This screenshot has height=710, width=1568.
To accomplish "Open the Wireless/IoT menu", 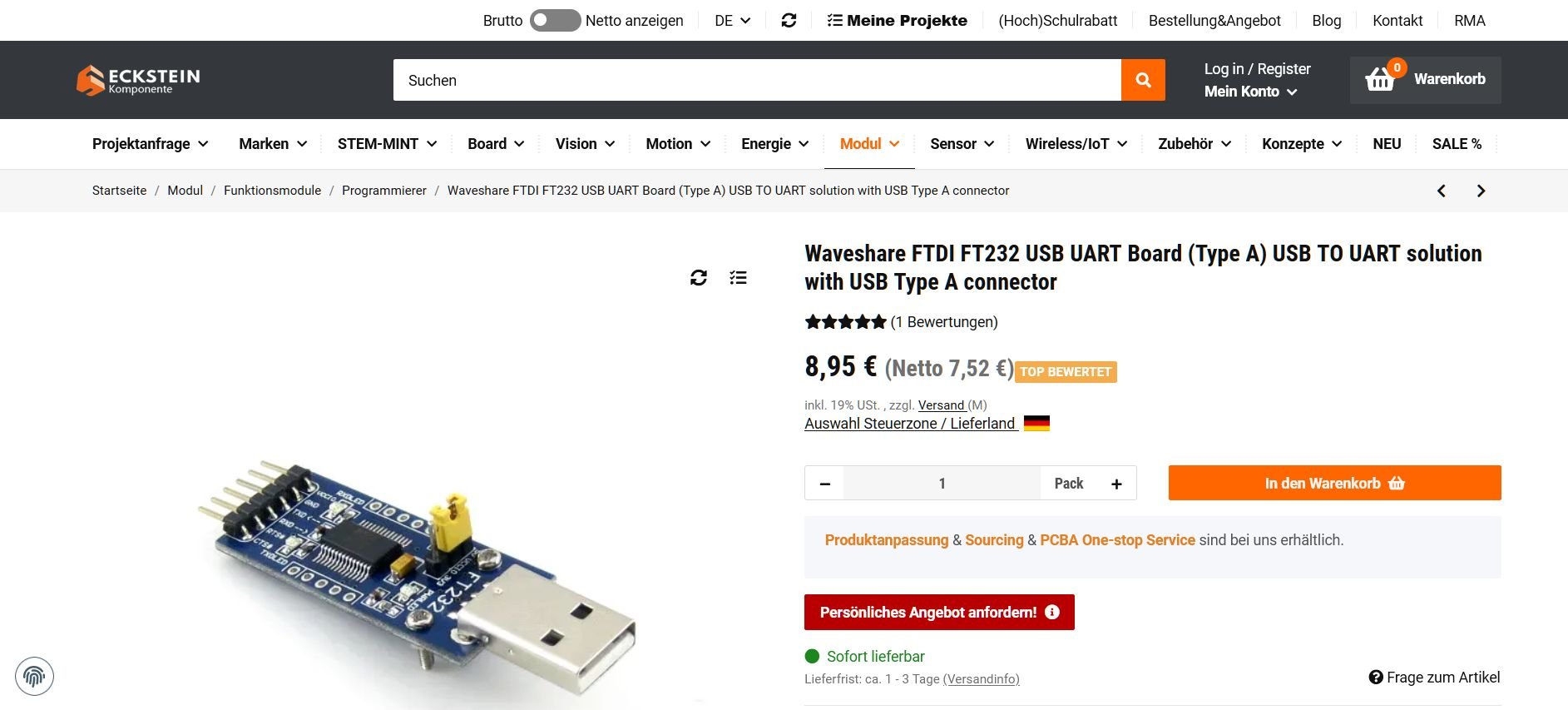I will (x=1076, y=144).
